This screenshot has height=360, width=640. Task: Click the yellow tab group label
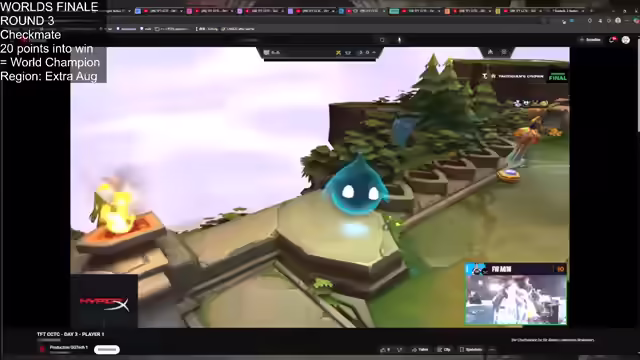498,11
